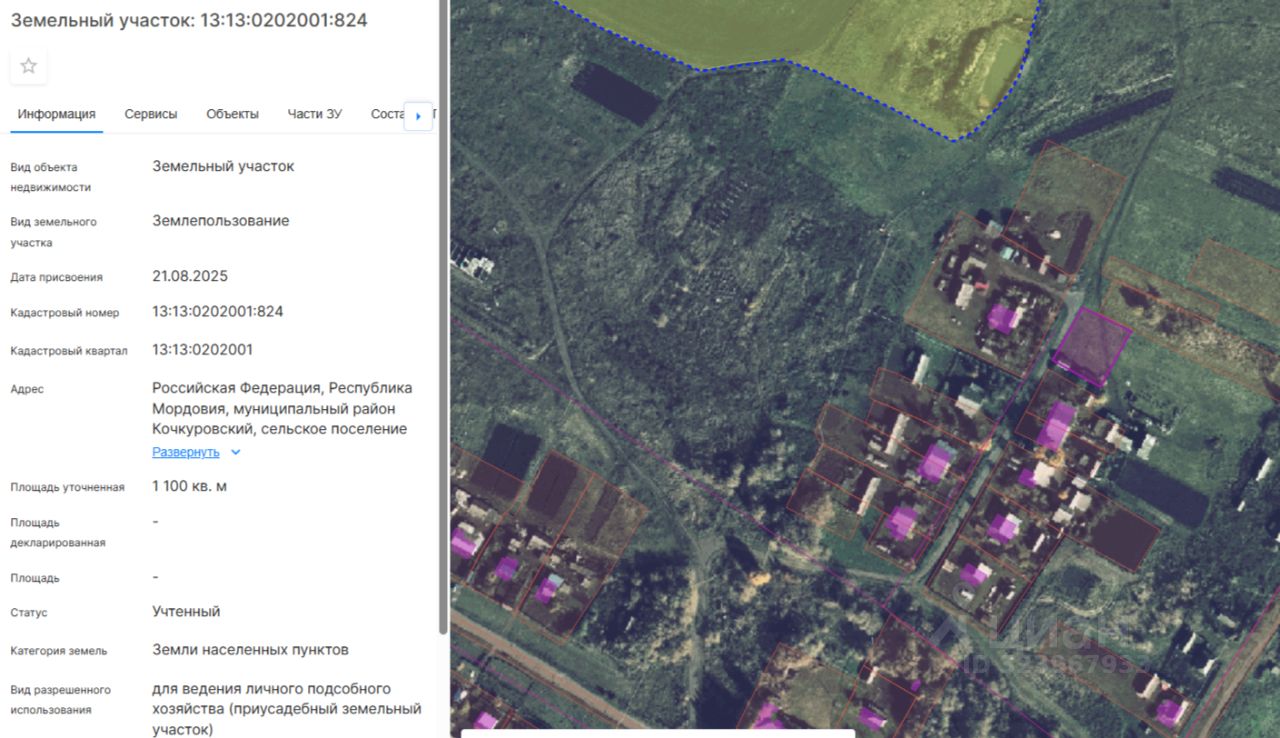Screen dimensions: 1280x738
Task: Click the Площадь уточненная label
Action: tap(68, 487)
